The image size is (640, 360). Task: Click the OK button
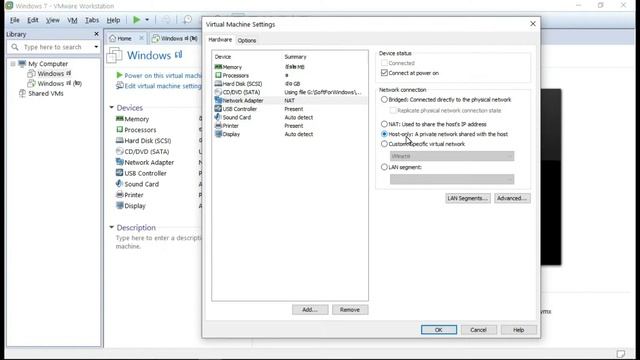tap(439, 330)
